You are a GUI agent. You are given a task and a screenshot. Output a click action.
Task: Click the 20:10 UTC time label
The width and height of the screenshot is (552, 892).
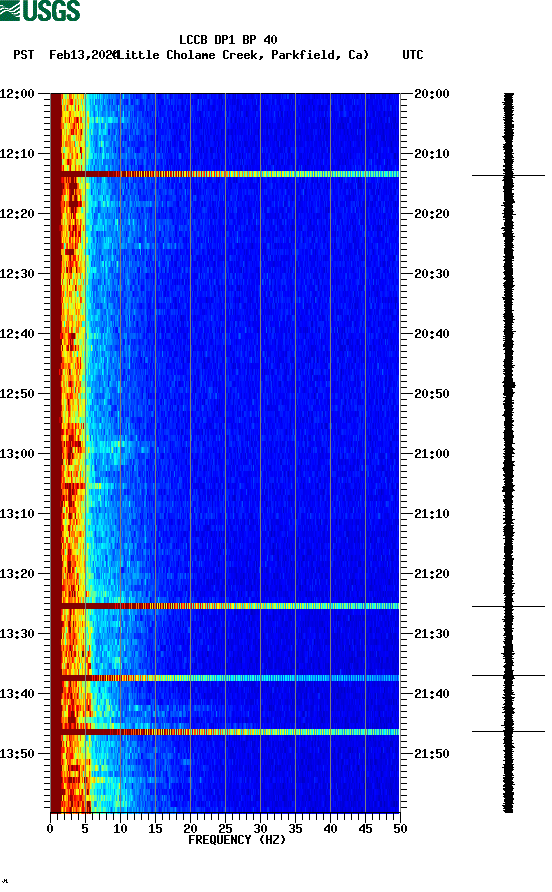click(432, 154)
